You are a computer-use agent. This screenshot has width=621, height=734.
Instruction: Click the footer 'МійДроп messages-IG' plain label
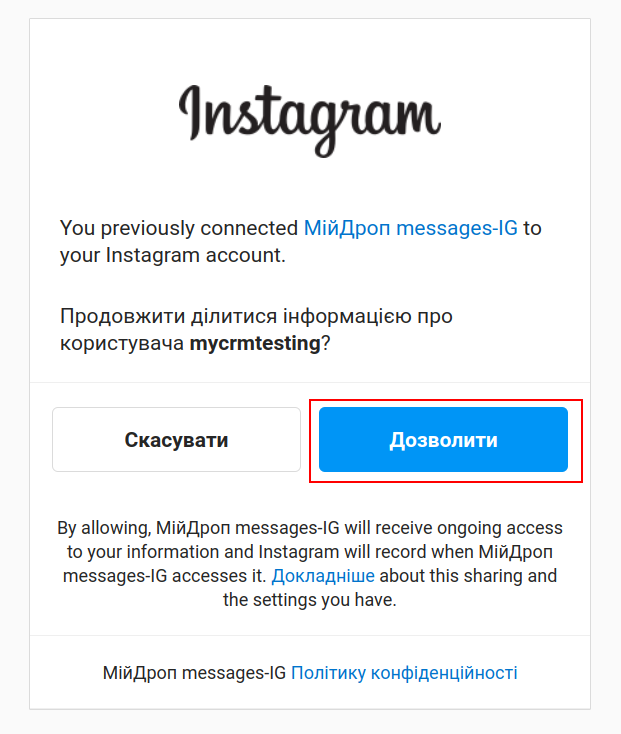coord(194,673)
